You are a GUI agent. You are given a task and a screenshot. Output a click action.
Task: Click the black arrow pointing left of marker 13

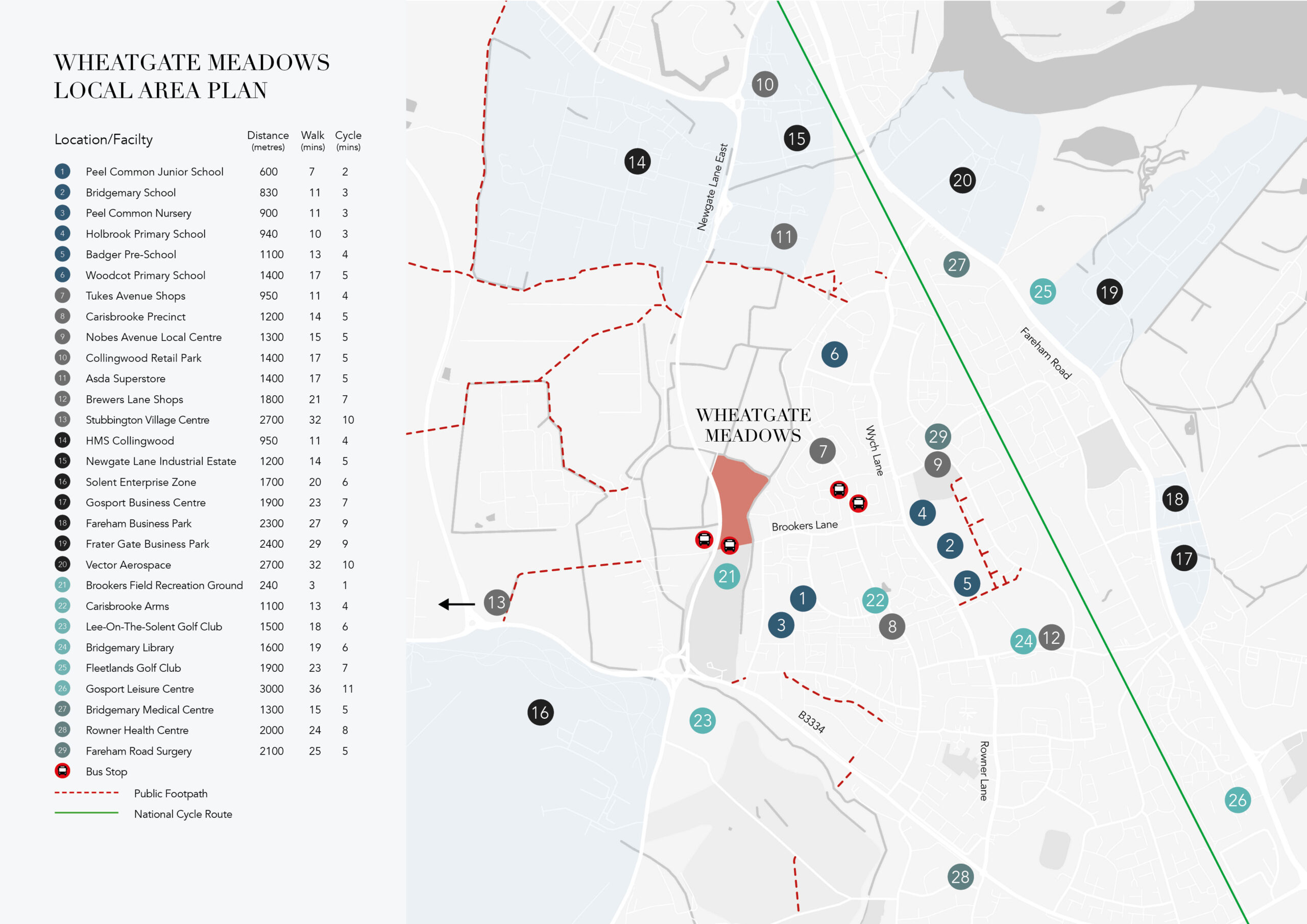[456, 604]
